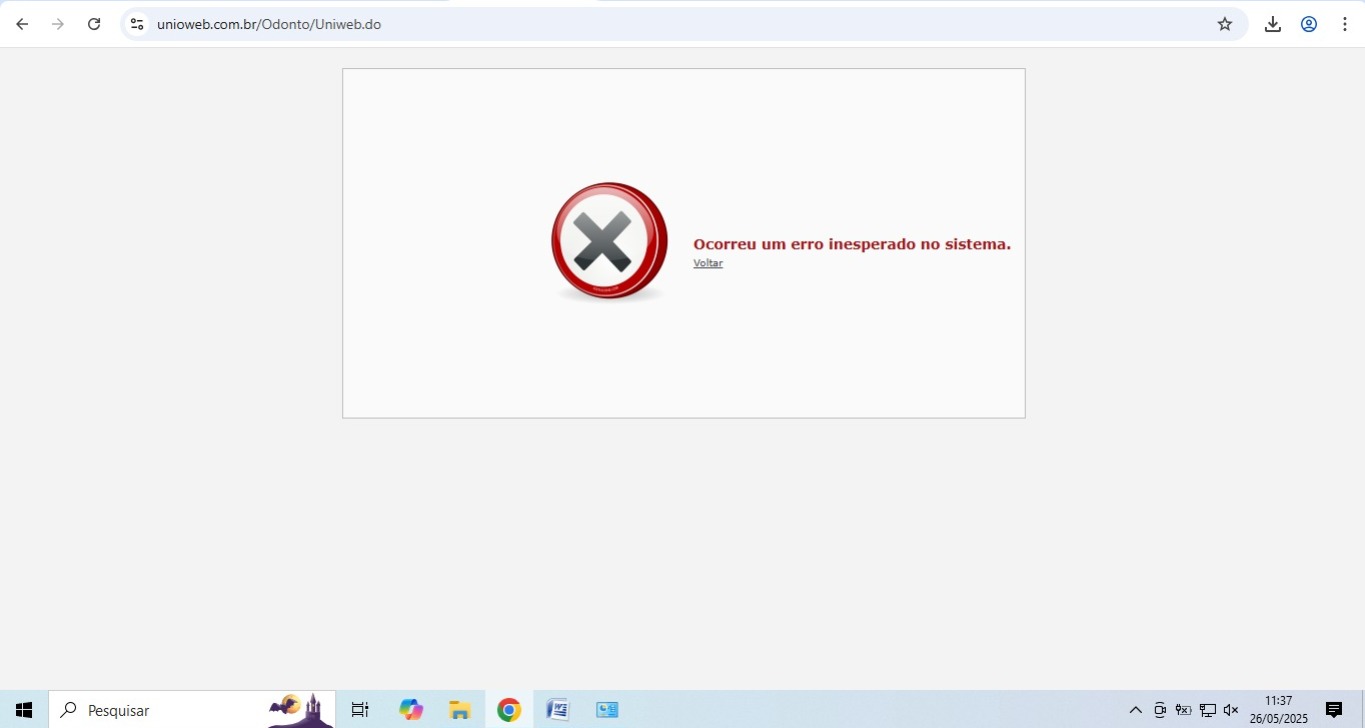View site information icon beside the URL
Screen dimensions: 1365x728
coord(137,24)
